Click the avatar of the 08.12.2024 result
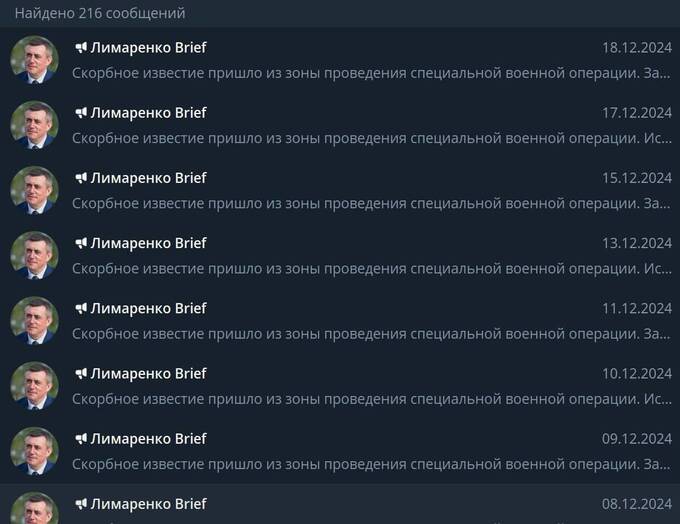This screenshot has height=524, width=680. tap(35, 508)
